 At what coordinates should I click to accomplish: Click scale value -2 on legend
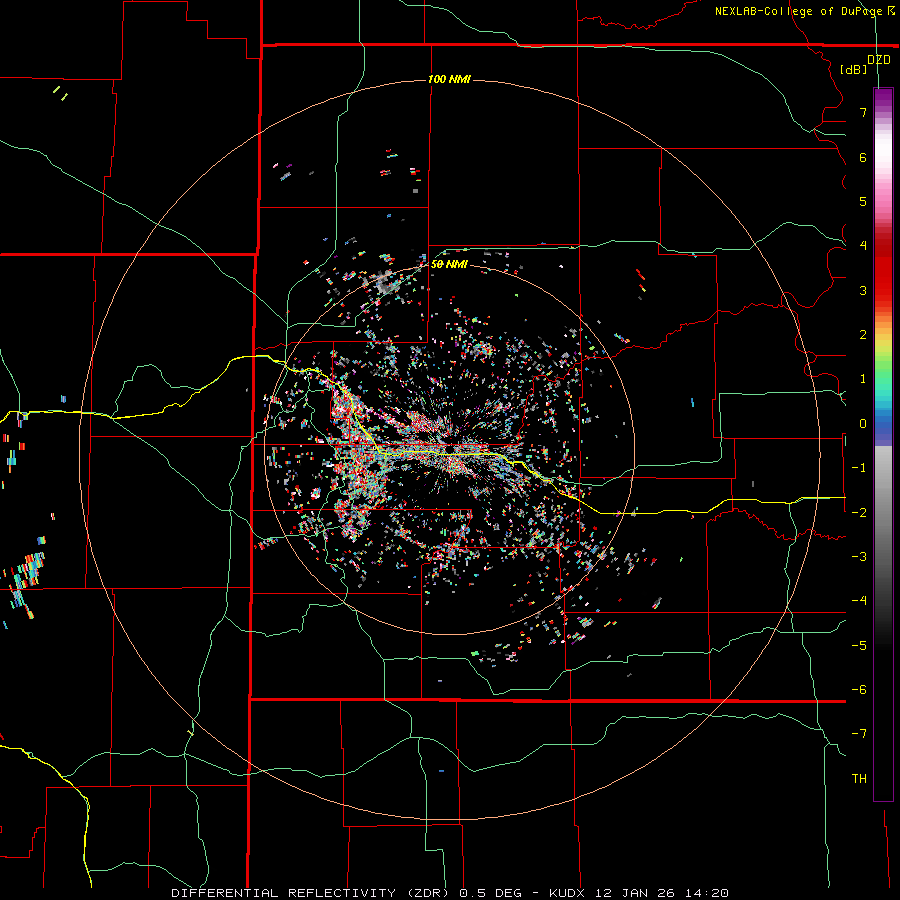pyautogui.click(x=859, y=513)
